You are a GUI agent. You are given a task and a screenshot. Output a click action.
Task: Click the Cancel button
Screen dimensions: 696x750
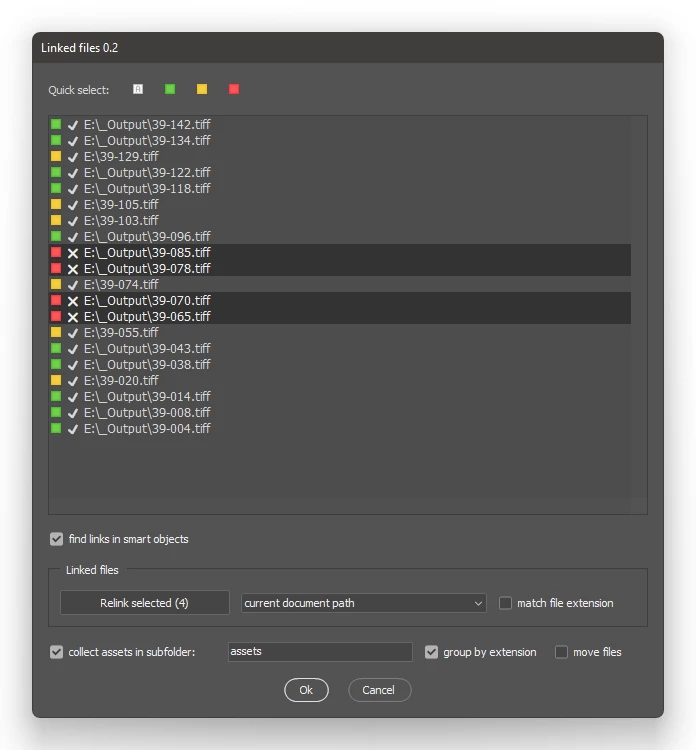[x=379, y=690]
